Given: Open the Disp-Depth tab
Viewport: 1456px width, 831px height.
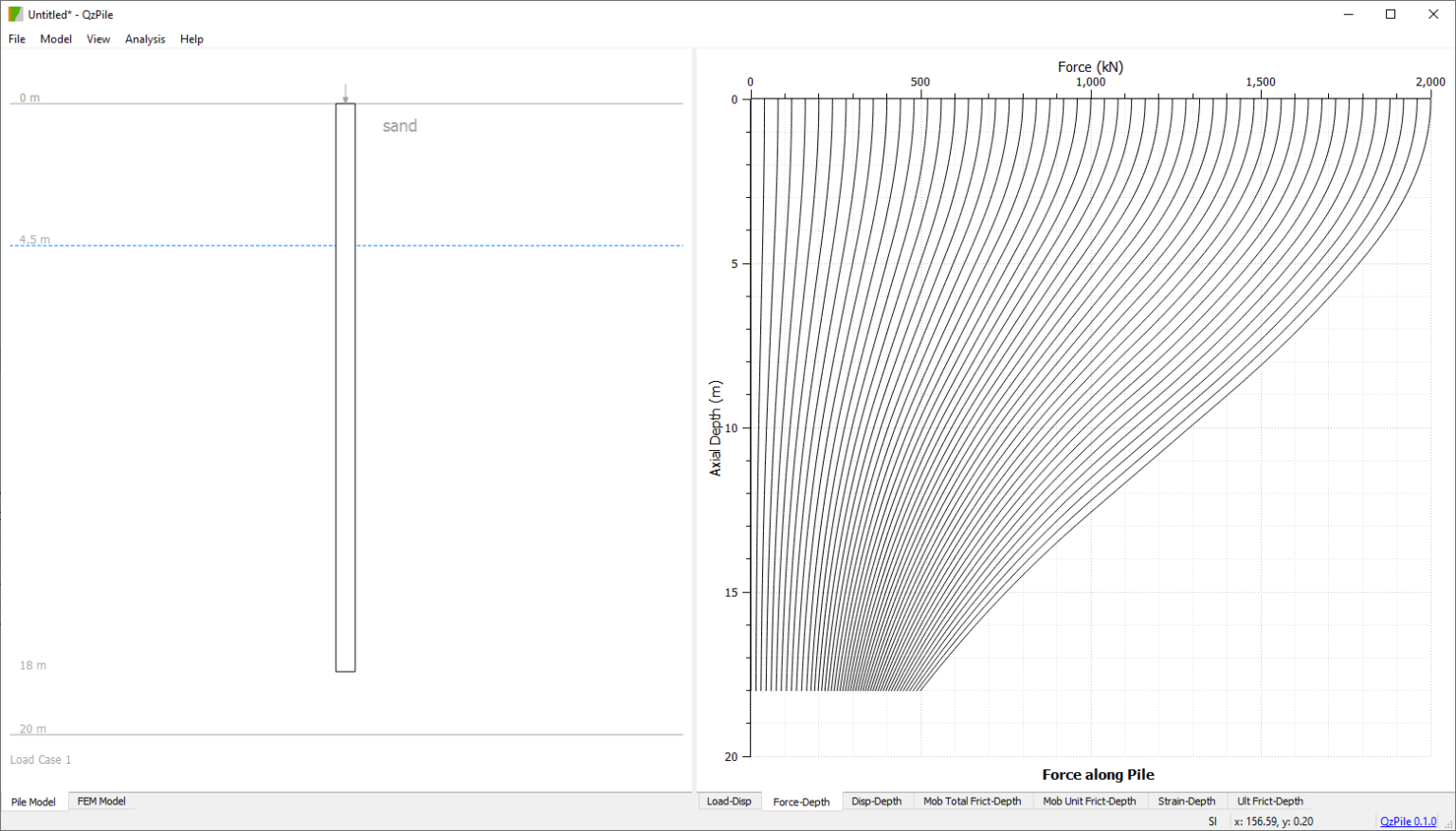Looking at the screenshot, I should tap(876, 802).
